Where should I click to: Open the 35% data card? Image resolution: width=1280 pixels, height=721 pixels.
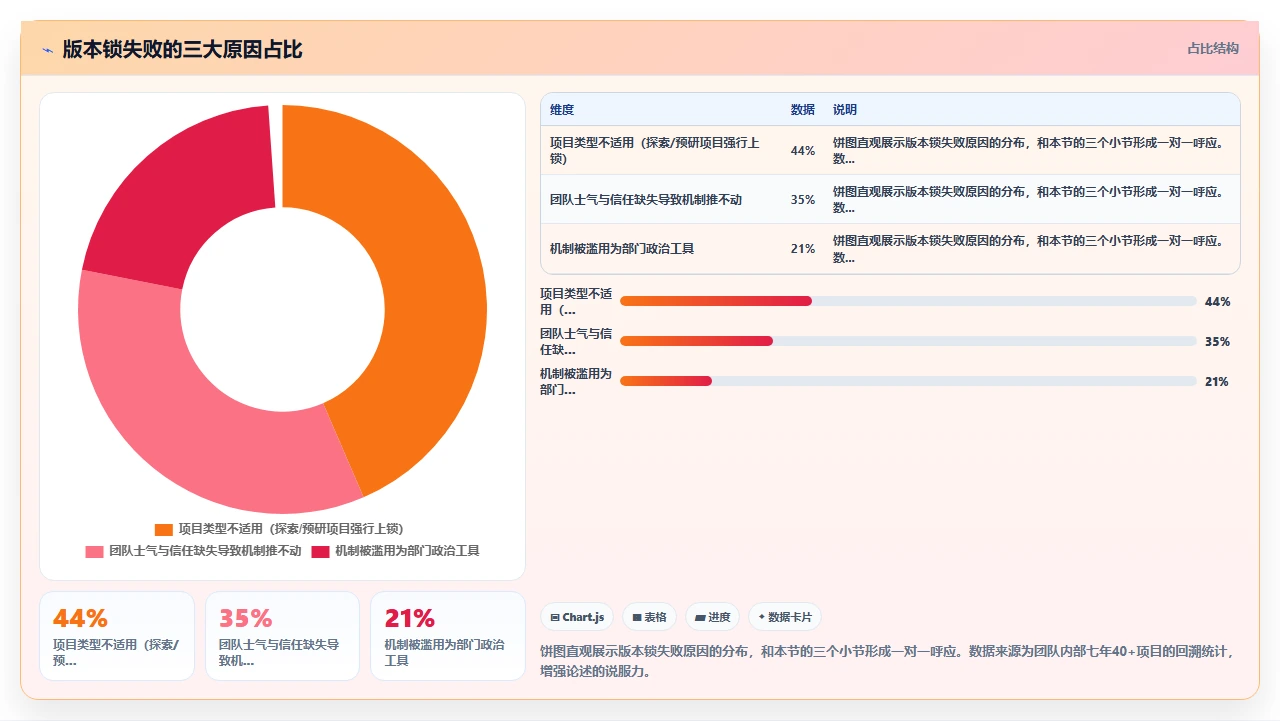click(x=282, y=636)
